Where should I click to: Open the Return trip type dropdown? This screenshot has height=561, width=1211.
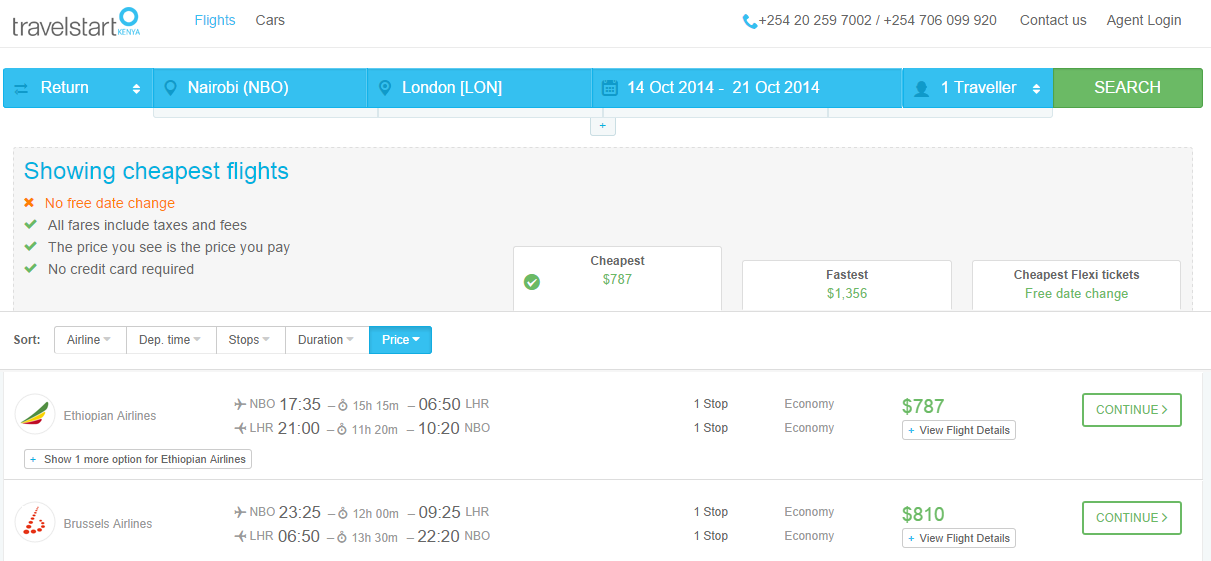click(78, 88)
